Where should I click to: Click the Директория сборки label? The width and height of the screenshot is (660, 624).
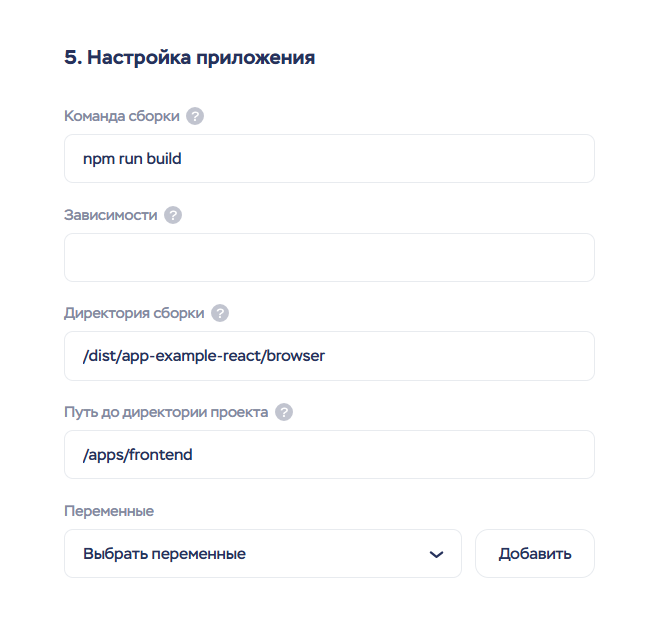point(134,313)
